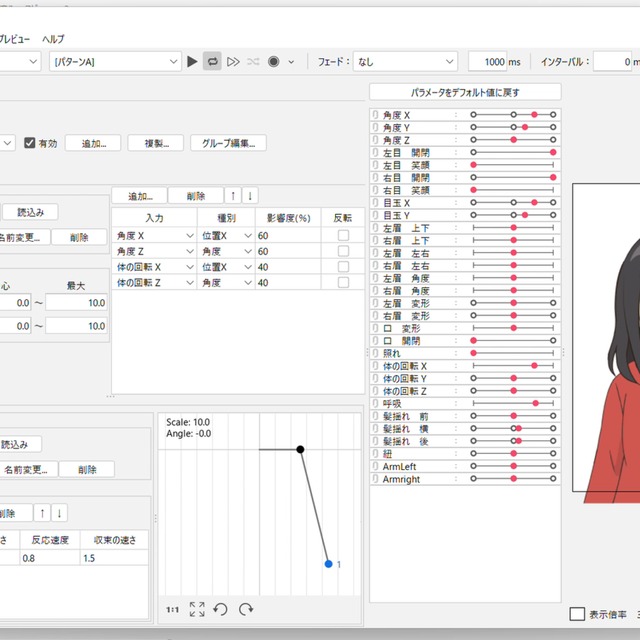Click the shuffle playback icon

[253, 62]
